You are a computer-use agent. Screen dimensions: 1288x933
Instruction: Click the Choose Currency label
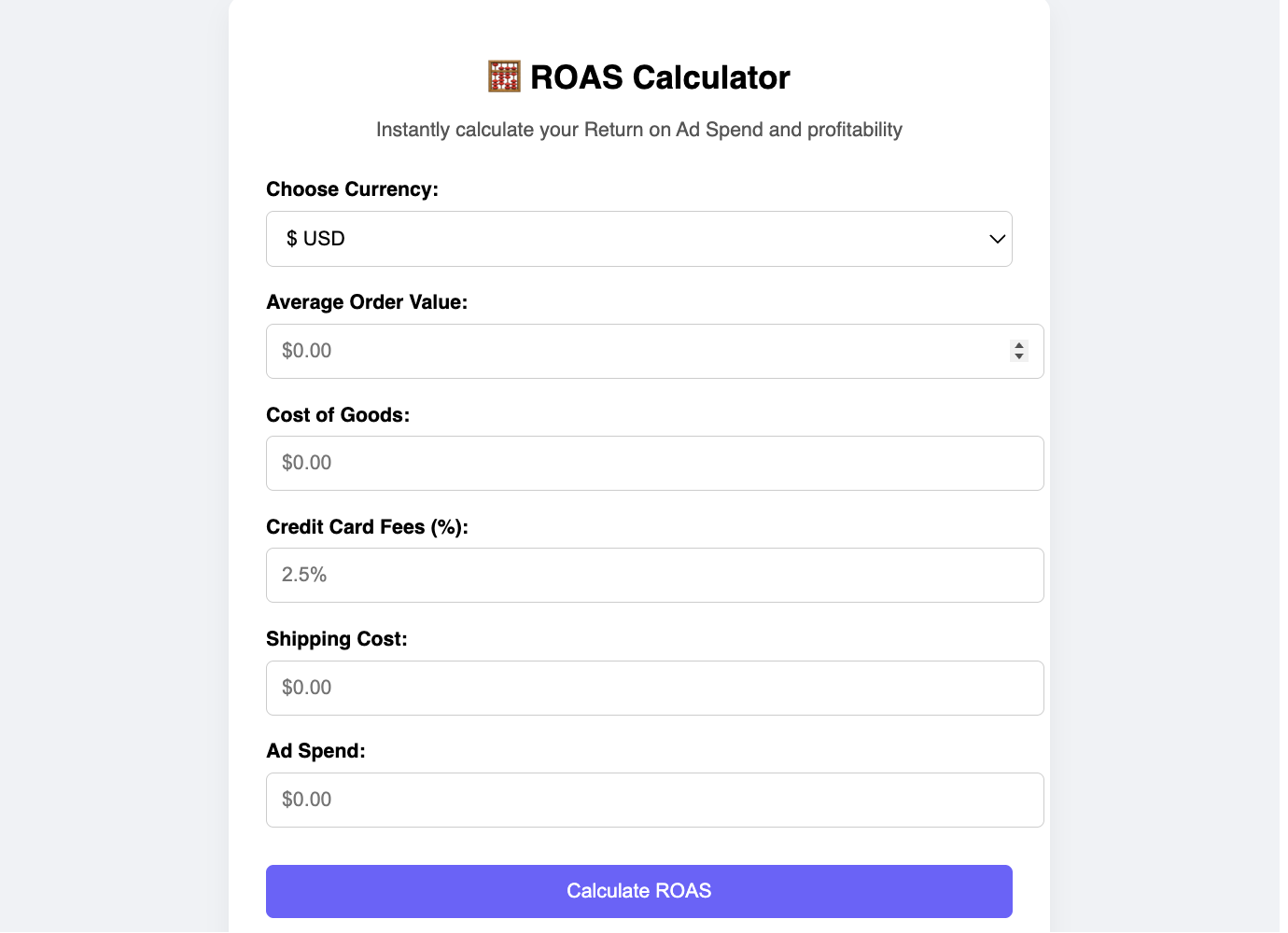coord(352,189)
